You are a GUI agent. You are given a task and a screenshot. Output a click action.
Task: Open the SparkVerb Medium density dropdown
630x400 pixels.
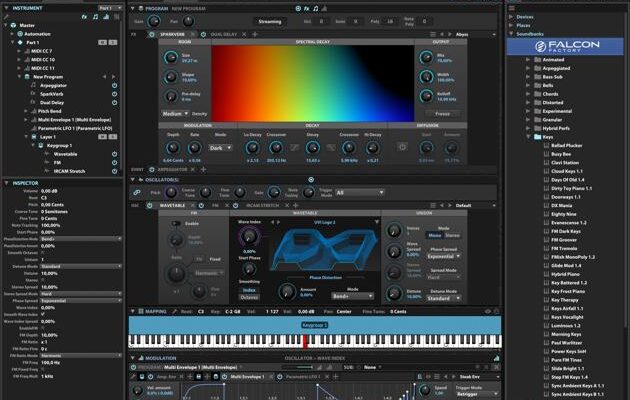(173, 114)
